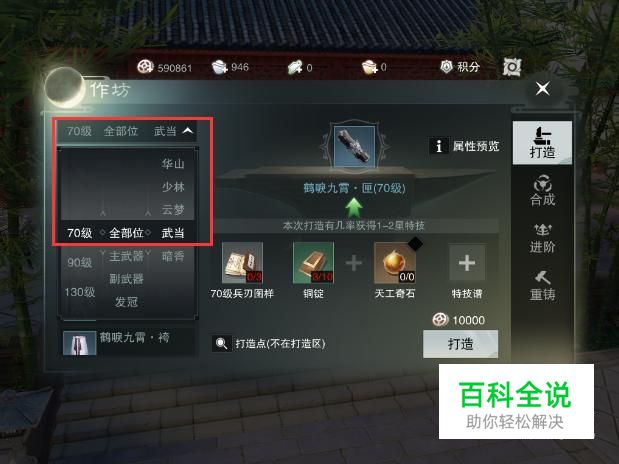Choose 130级 in the level column
This screenshot has height=464, width=619.
[x=80, y=292]
